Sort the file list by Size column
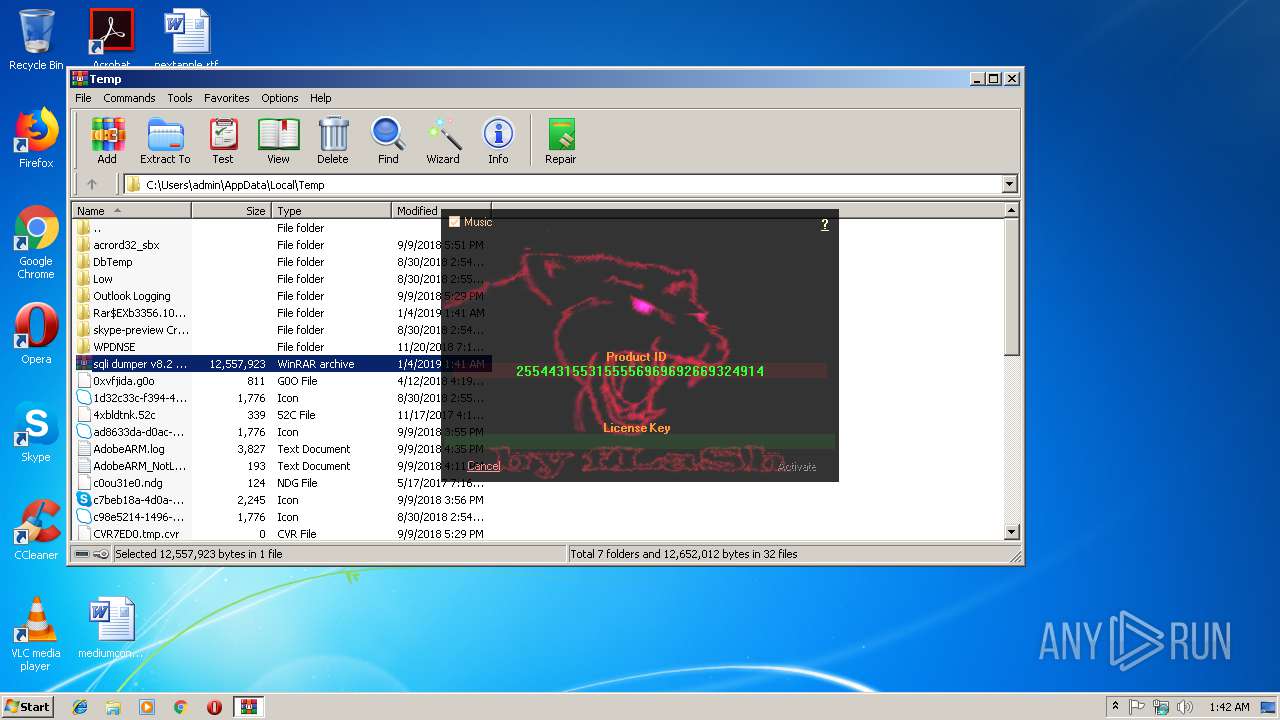 click(x=231, y=211)
